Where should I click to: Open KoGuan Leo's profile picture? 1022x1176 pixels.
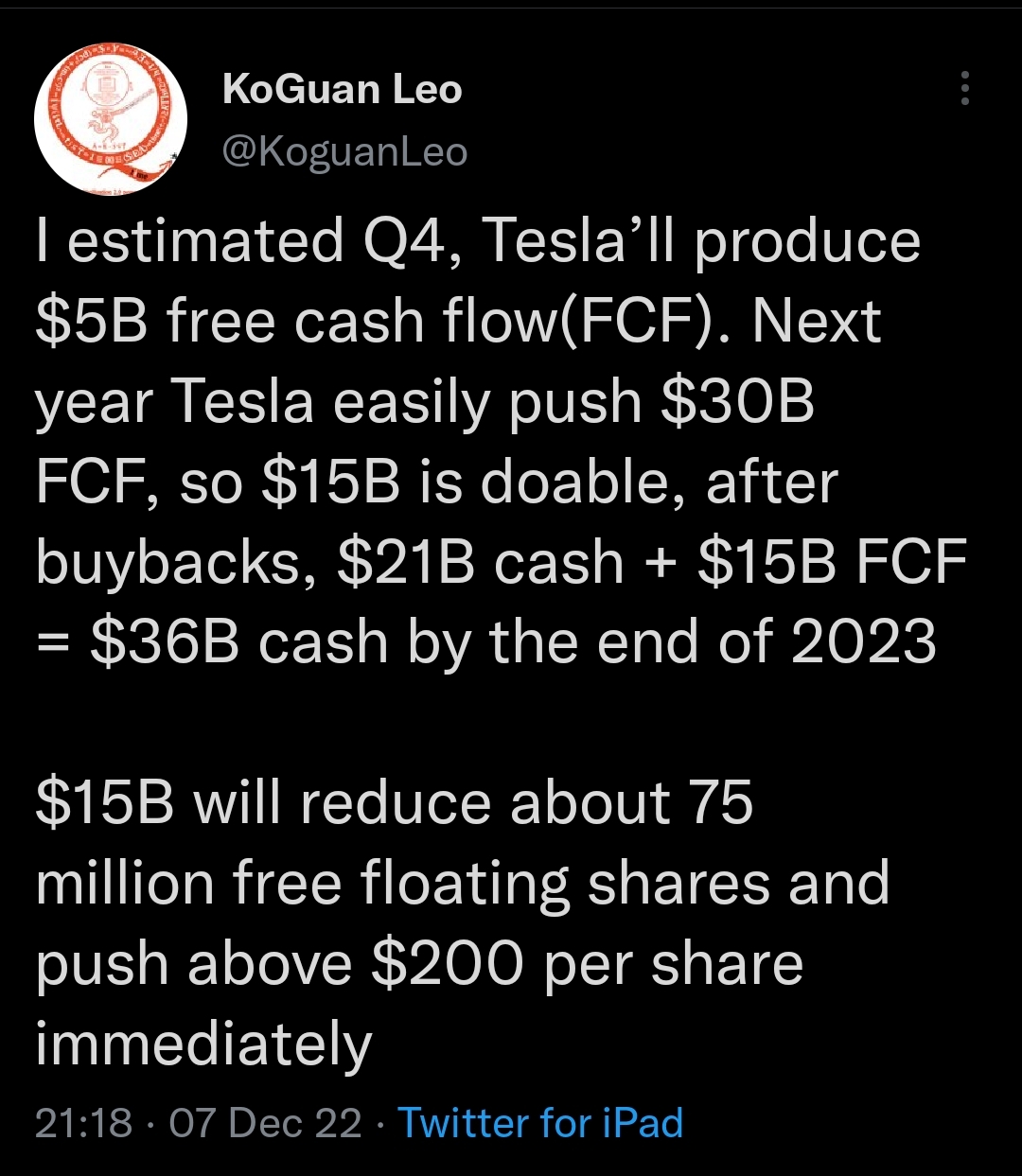coord(111,120)
